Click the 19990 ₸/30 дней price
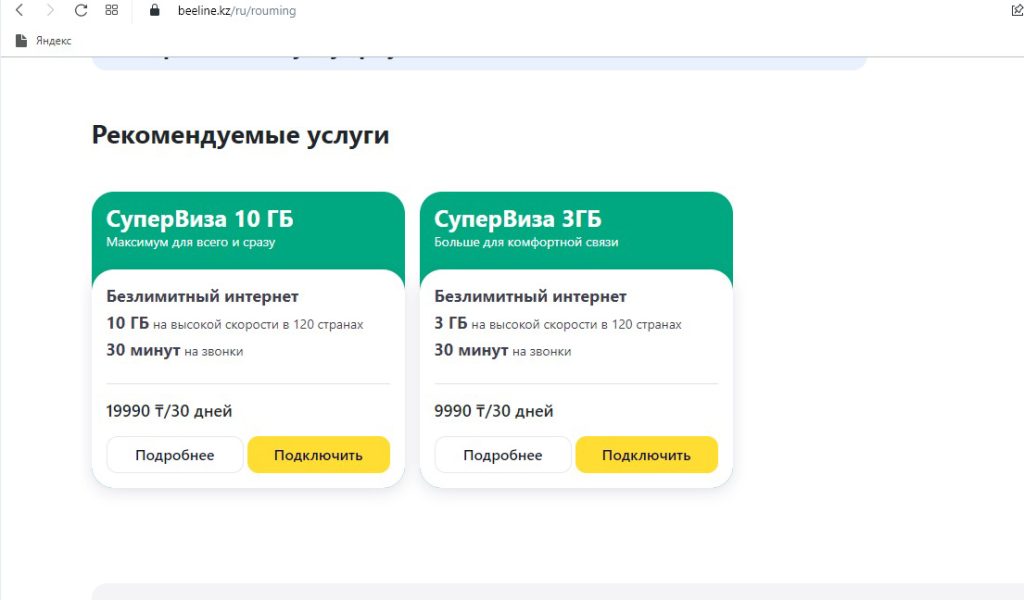 pyautogui.click(x=169, y=411)
